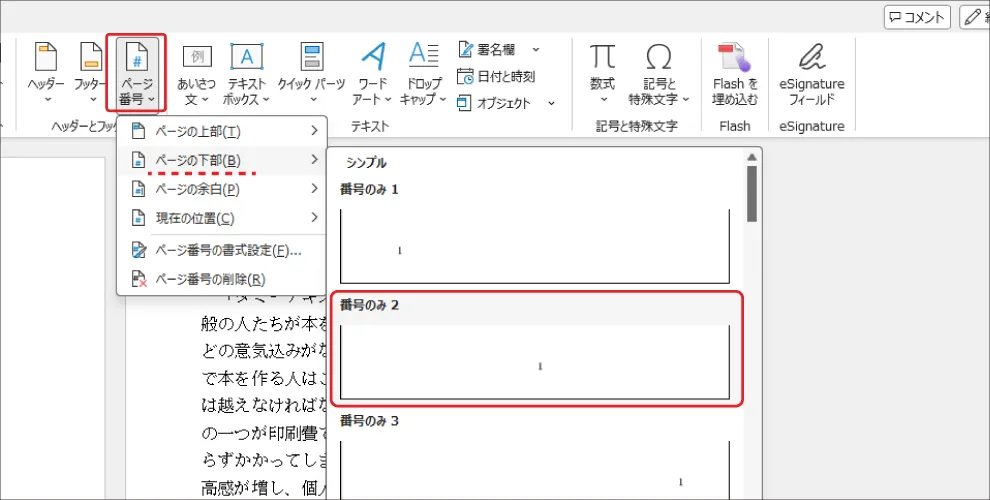Expand arrow beside ページの上部(T)
The height and width of the screenshot is (500, 990).
pyautogui.click(x=314, y=131)
